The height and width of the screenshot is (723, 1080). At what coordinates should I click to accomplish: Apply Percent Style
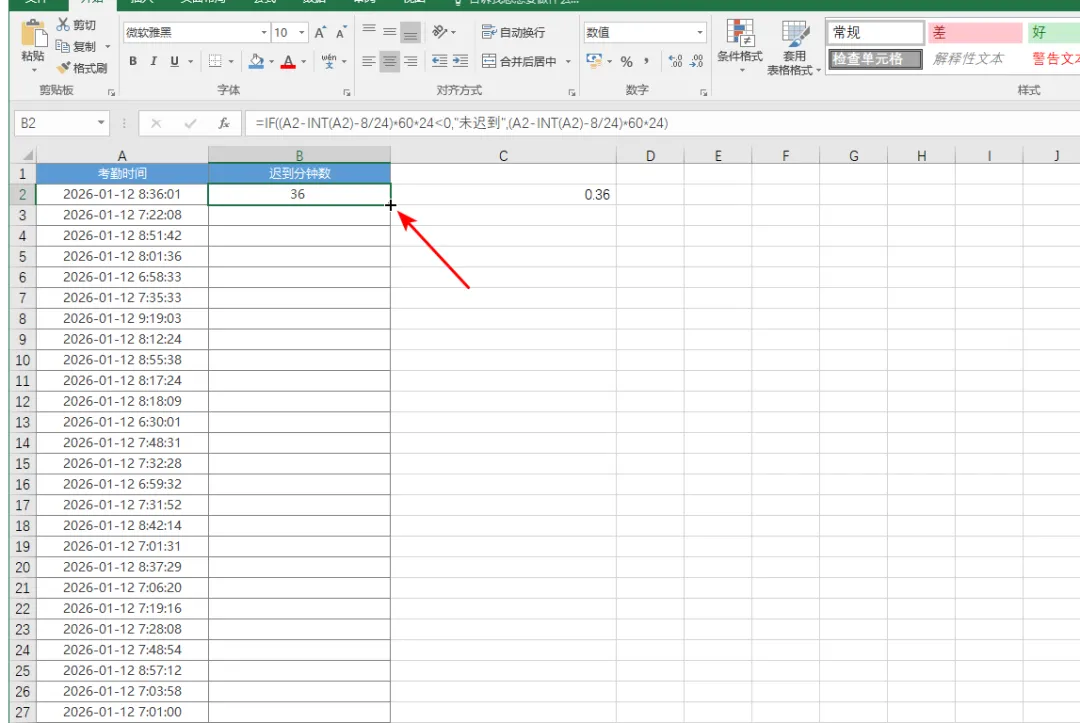click(626, 61)
